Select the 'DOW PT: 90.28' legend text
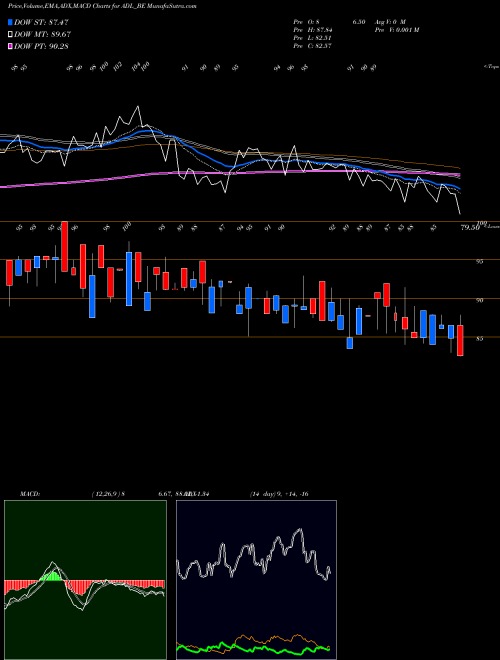 coord(41,46)
